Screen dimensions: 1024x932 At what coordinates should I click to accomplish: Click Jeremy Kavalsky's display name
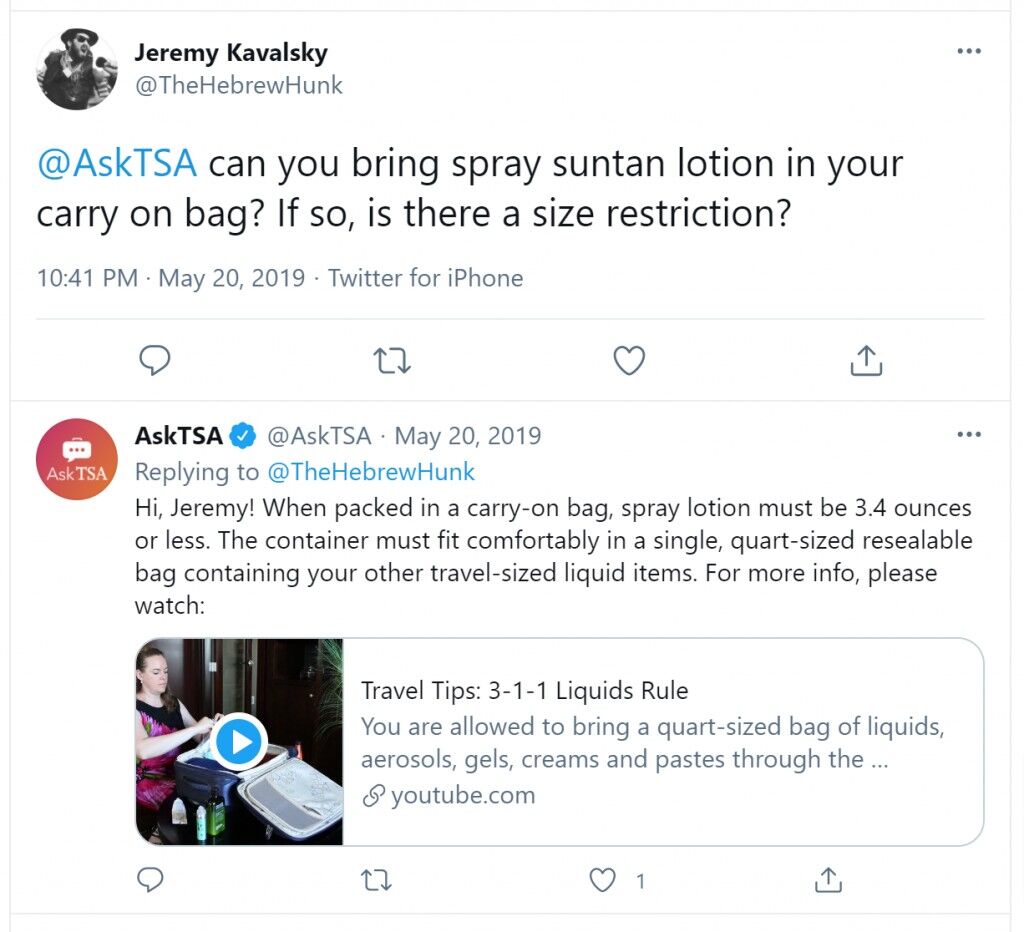click(x=231, y=52)
